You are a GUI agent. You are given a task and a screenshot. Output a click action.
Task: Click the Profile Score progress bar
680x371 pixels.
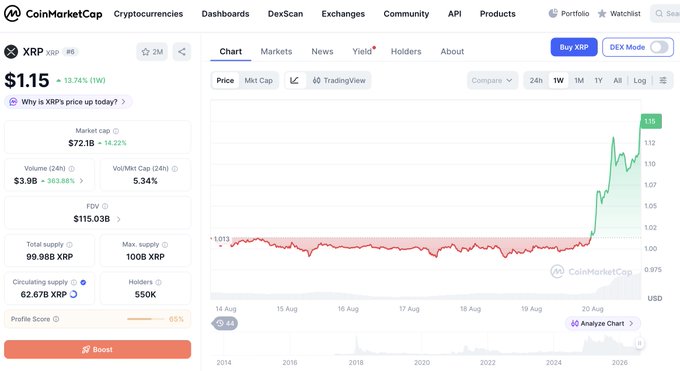tap(146, 319)
